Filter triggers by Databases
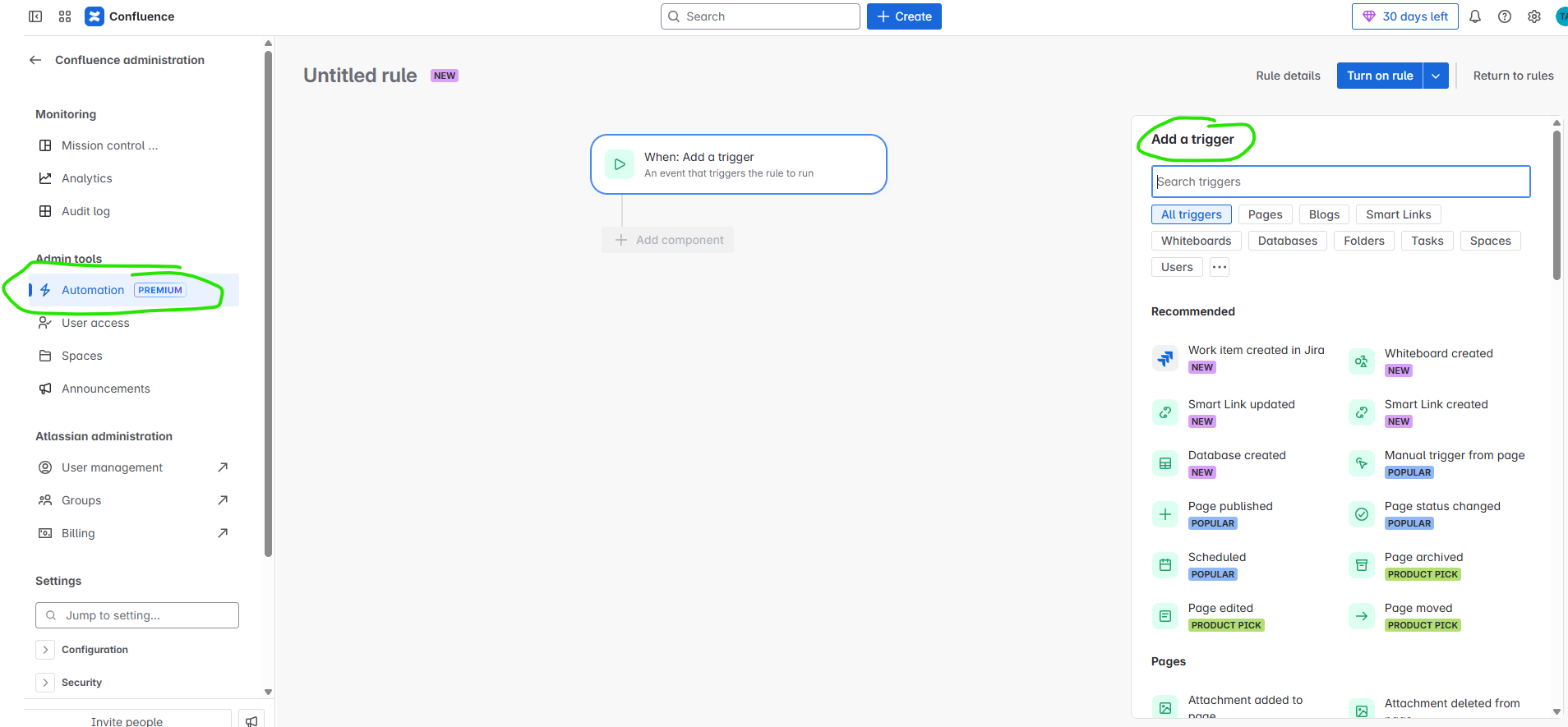 (1288, 241)
